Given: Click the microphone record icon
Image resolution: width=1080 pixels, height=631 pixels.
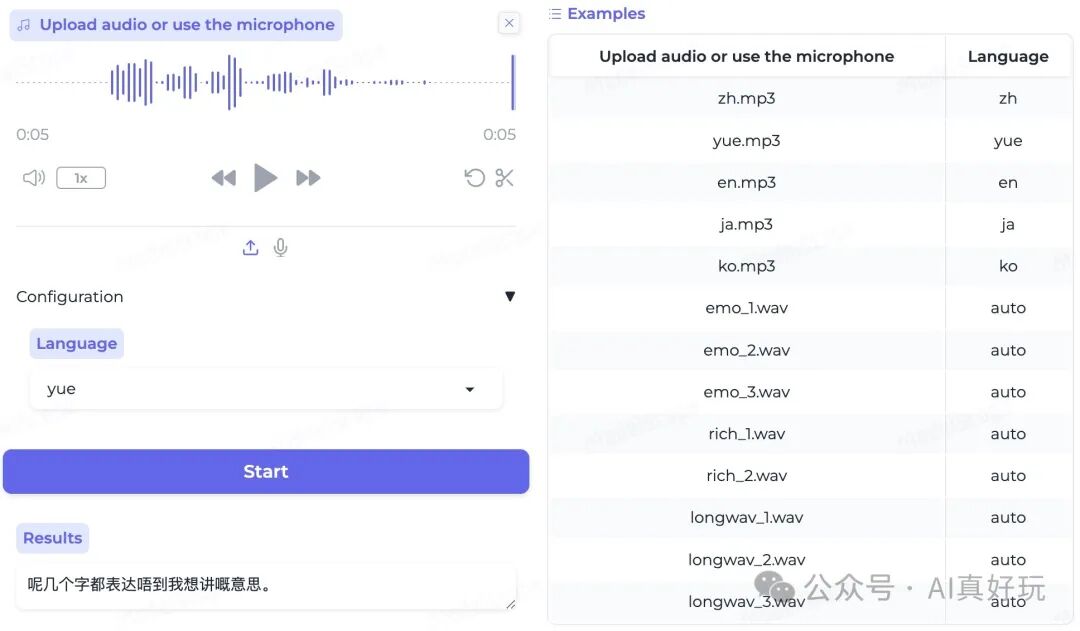Looking at the screenshot, I should (x=280, y=247).
